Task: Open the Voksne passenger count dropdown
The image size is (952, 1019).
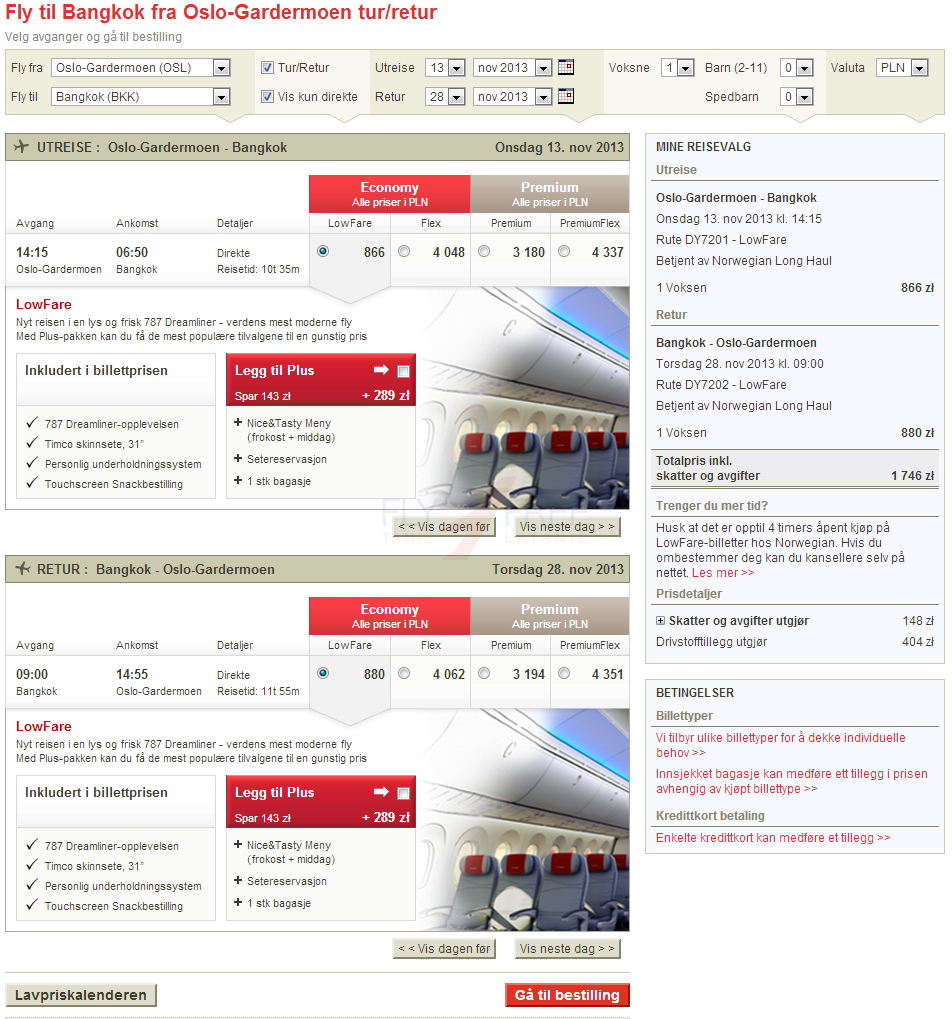Action: tap(678, 68)
